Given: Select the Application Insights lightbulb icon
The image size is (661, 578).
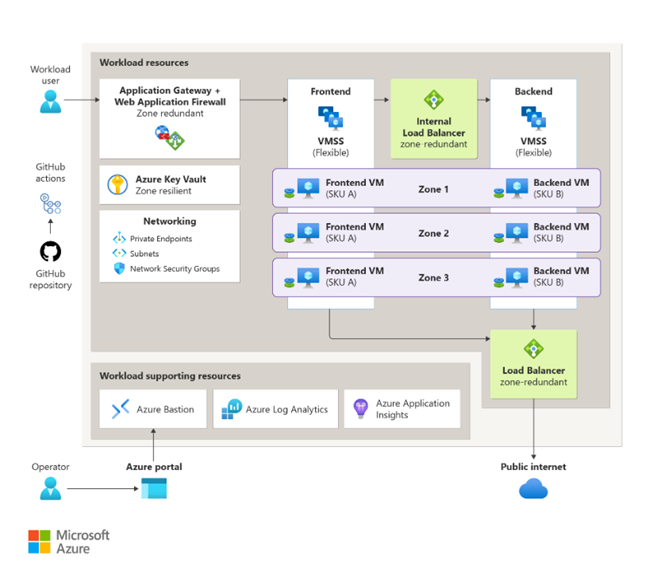Looking at the screenshot, I should 360,409.
